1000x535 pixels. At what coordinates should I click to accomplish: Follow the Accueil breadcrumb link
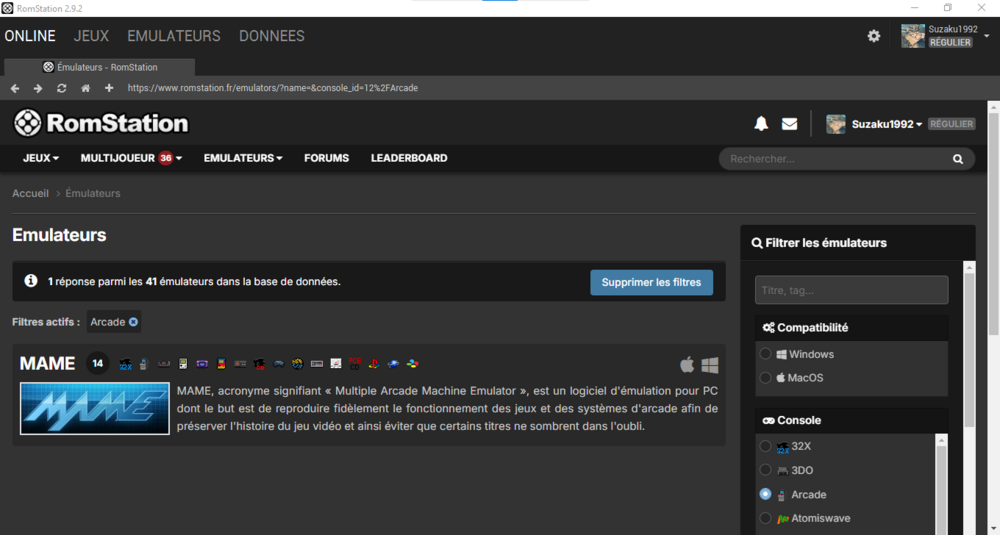[31, 193]
